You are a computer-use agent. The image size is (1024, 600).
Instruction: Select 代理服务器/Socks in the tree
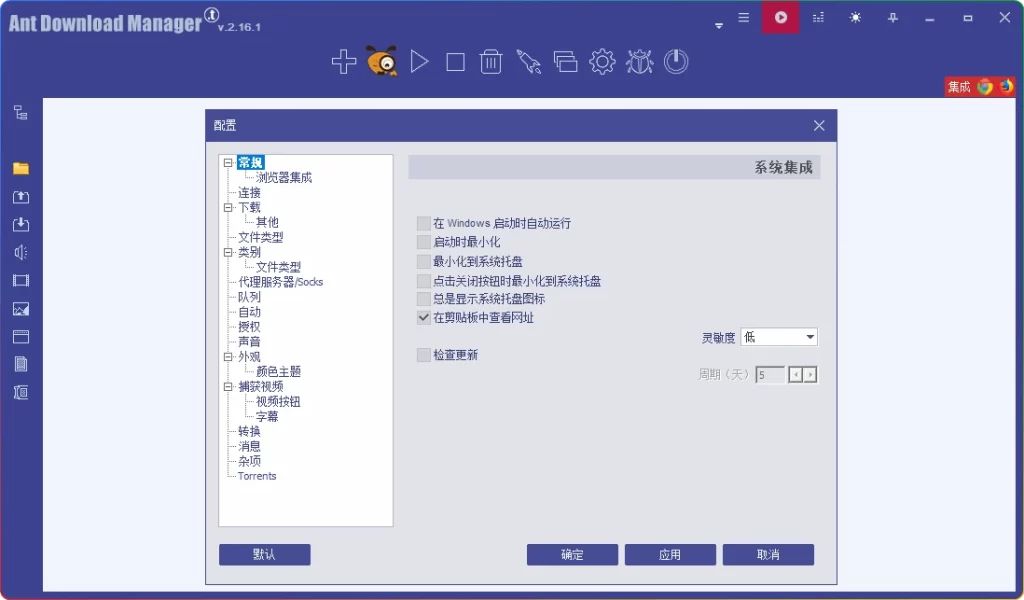pyautogui.click(x=280, y=282)
